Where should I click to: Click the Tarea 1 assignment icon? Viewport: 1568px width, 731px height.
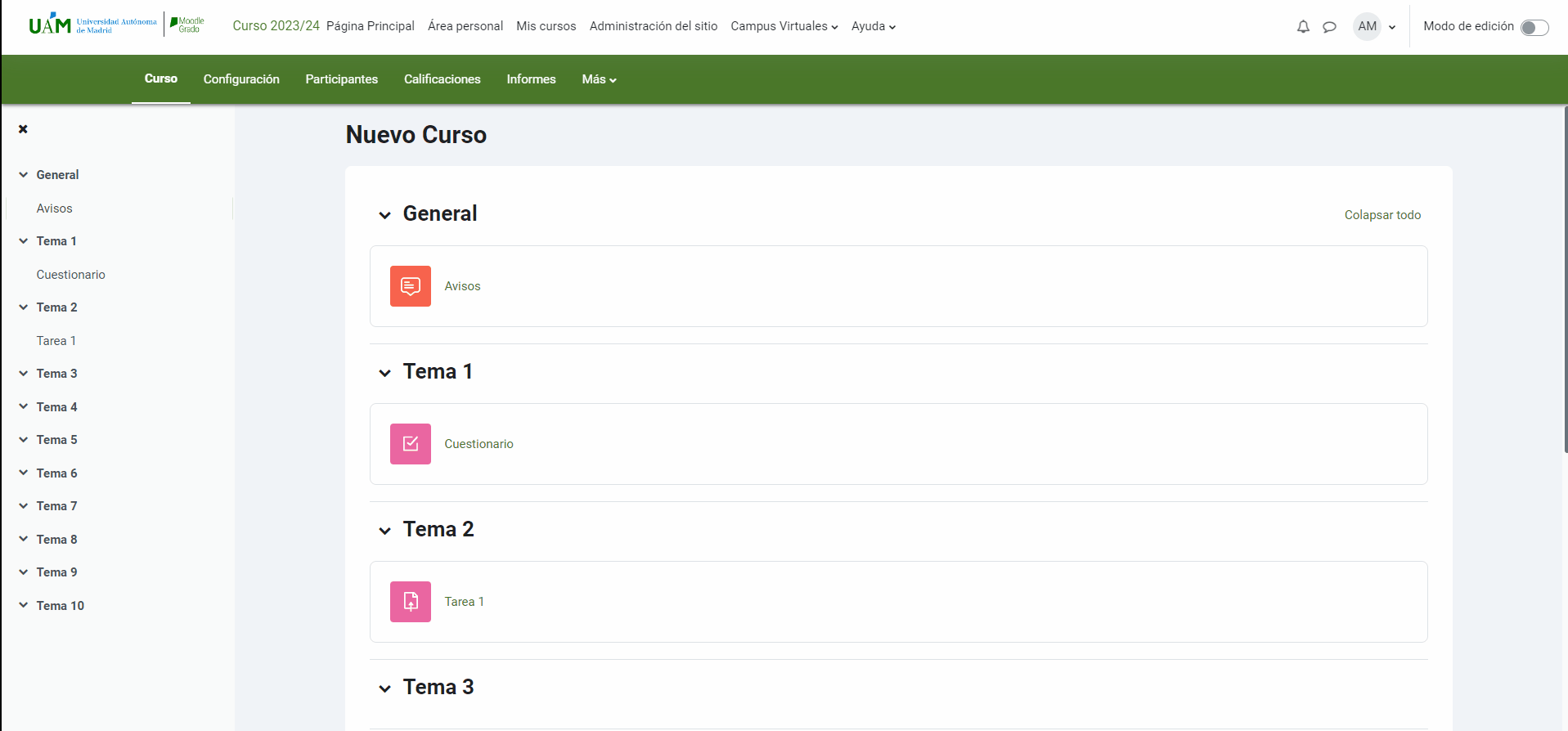tap(410, 602)
